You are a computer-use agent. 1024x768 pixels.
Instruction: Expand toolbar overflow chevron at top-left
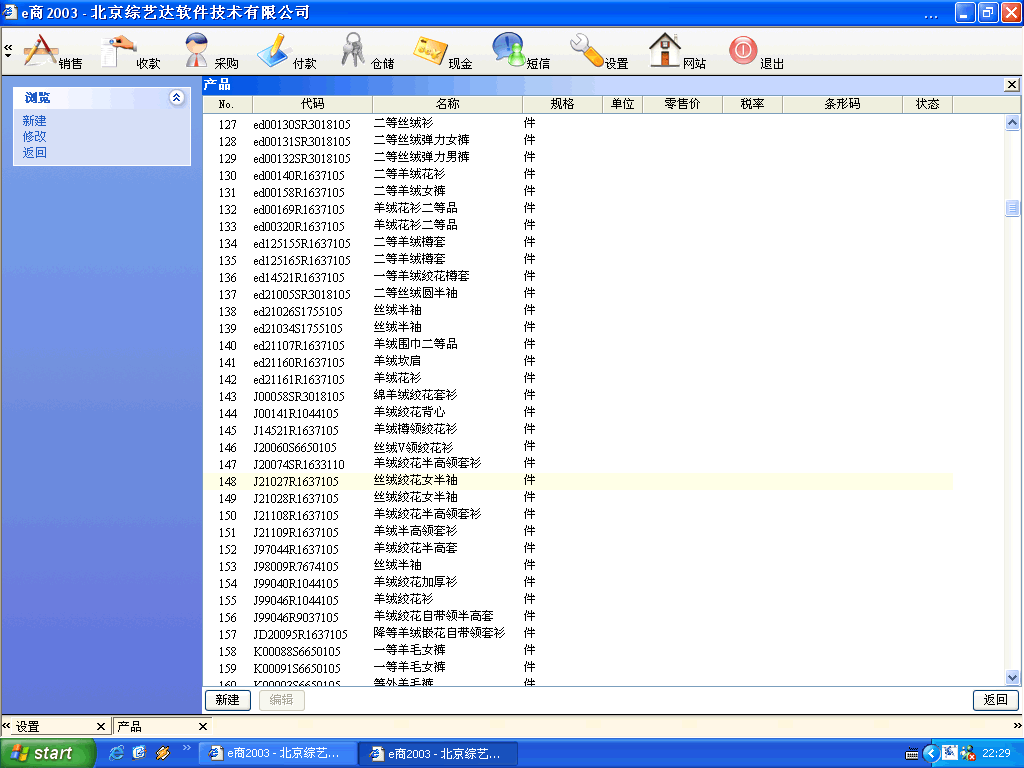click(8, 49)
